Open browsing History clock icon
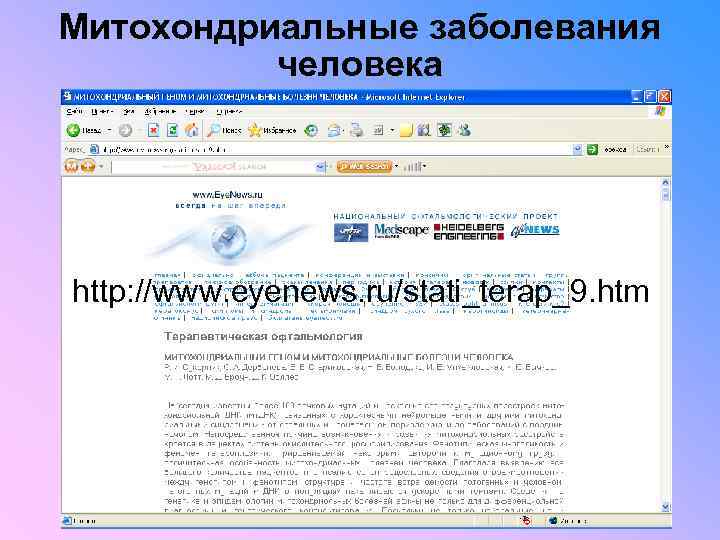This screenshot has height=540, width=720. pos(311,130)
